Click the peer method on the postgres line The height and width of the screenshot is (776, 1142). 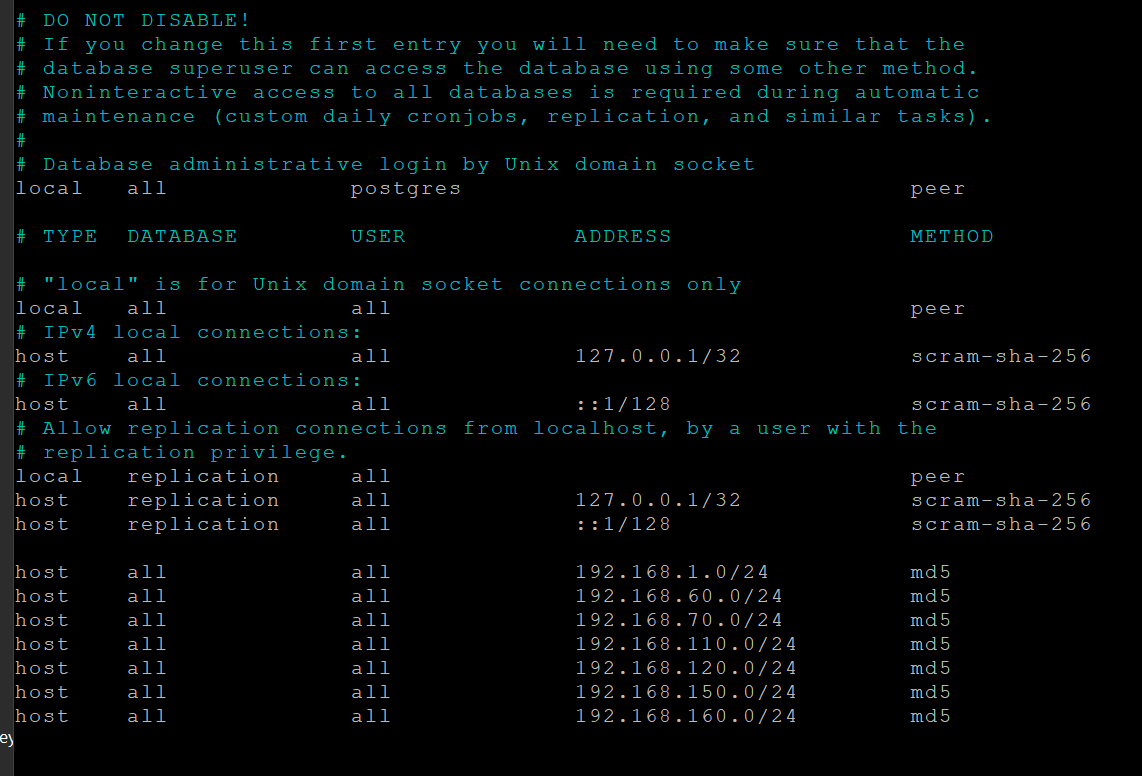937,189
